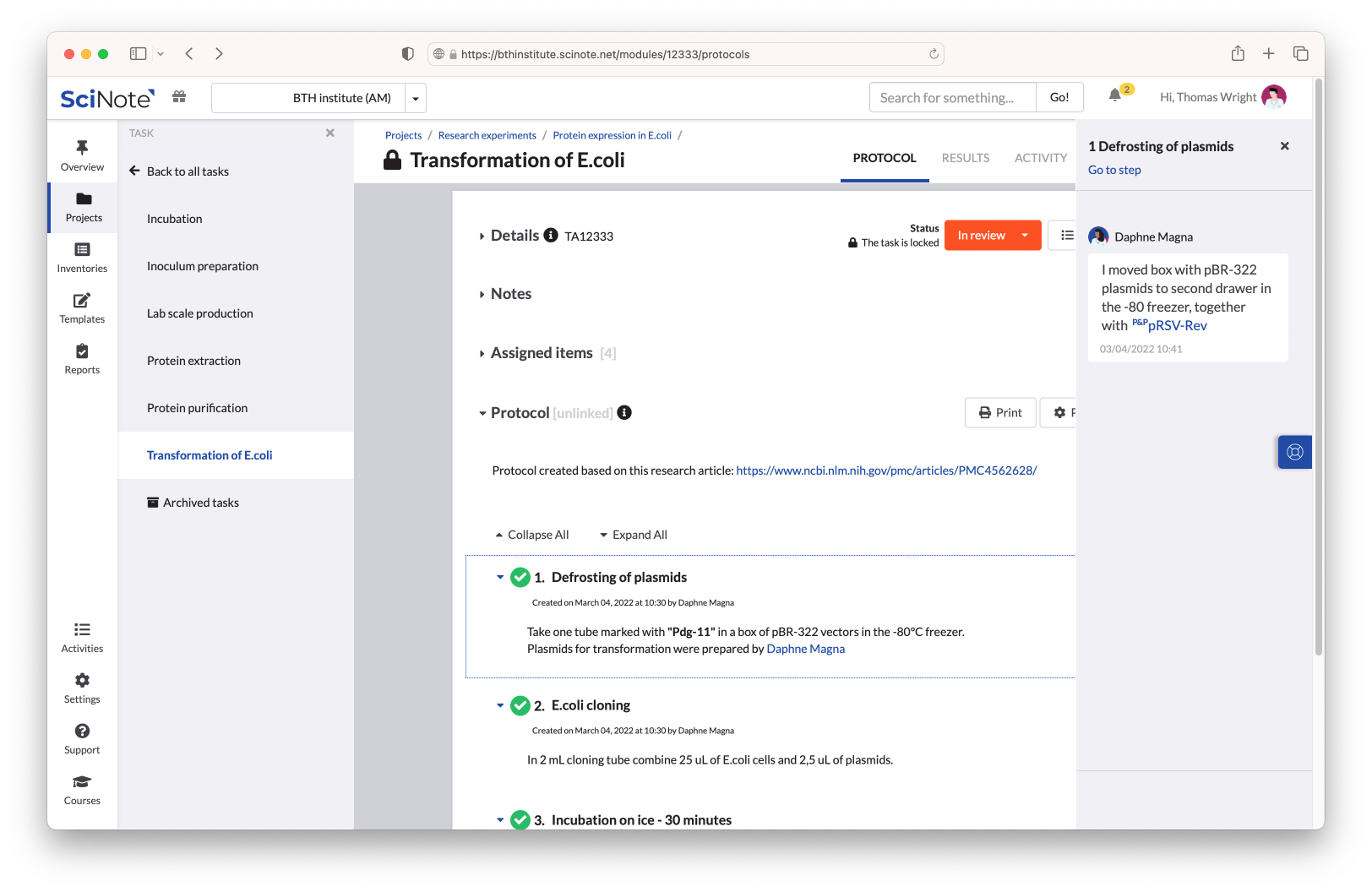Open the BTH institute team dropdown

(415, 98)
